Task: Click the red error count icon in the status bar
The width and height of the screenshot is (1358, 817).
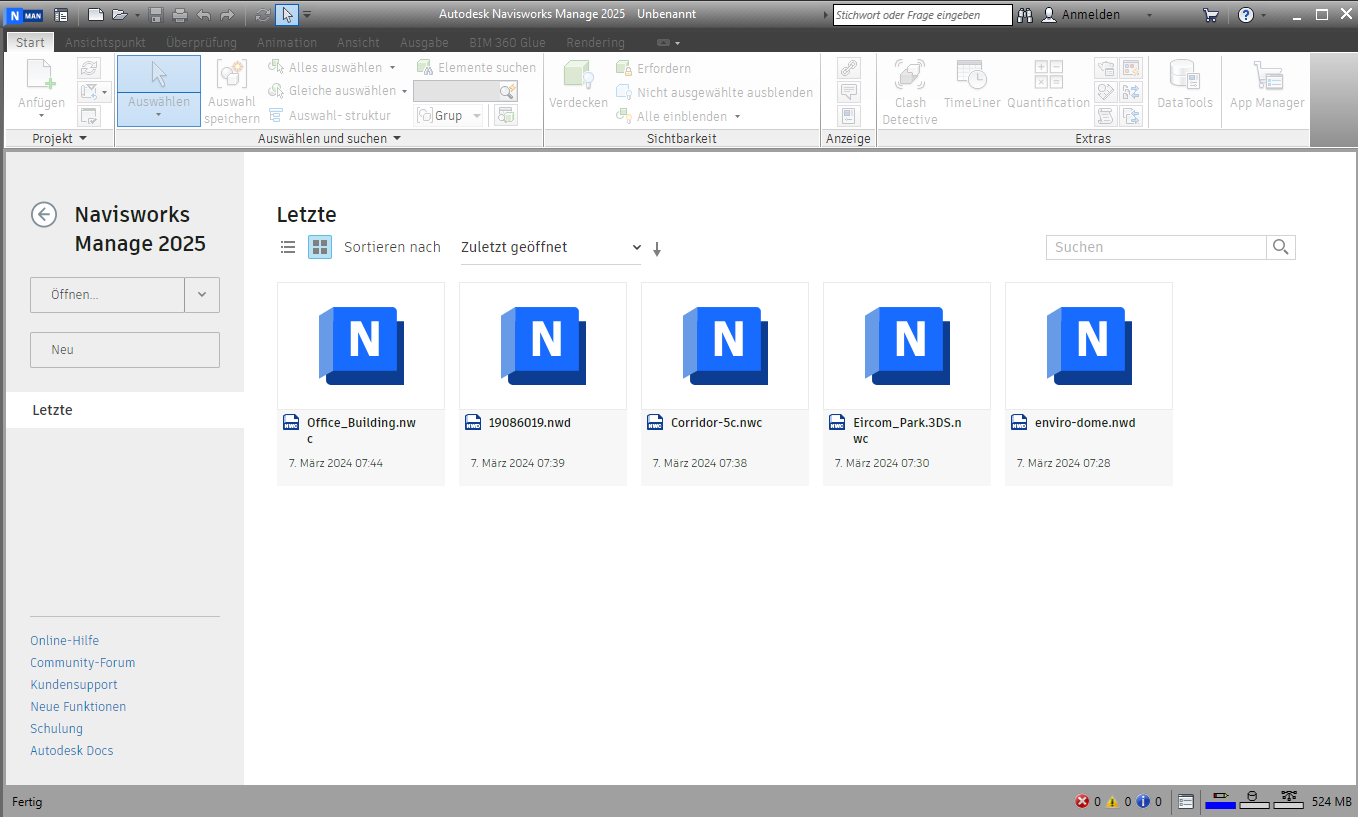Action: (1082, 801)
